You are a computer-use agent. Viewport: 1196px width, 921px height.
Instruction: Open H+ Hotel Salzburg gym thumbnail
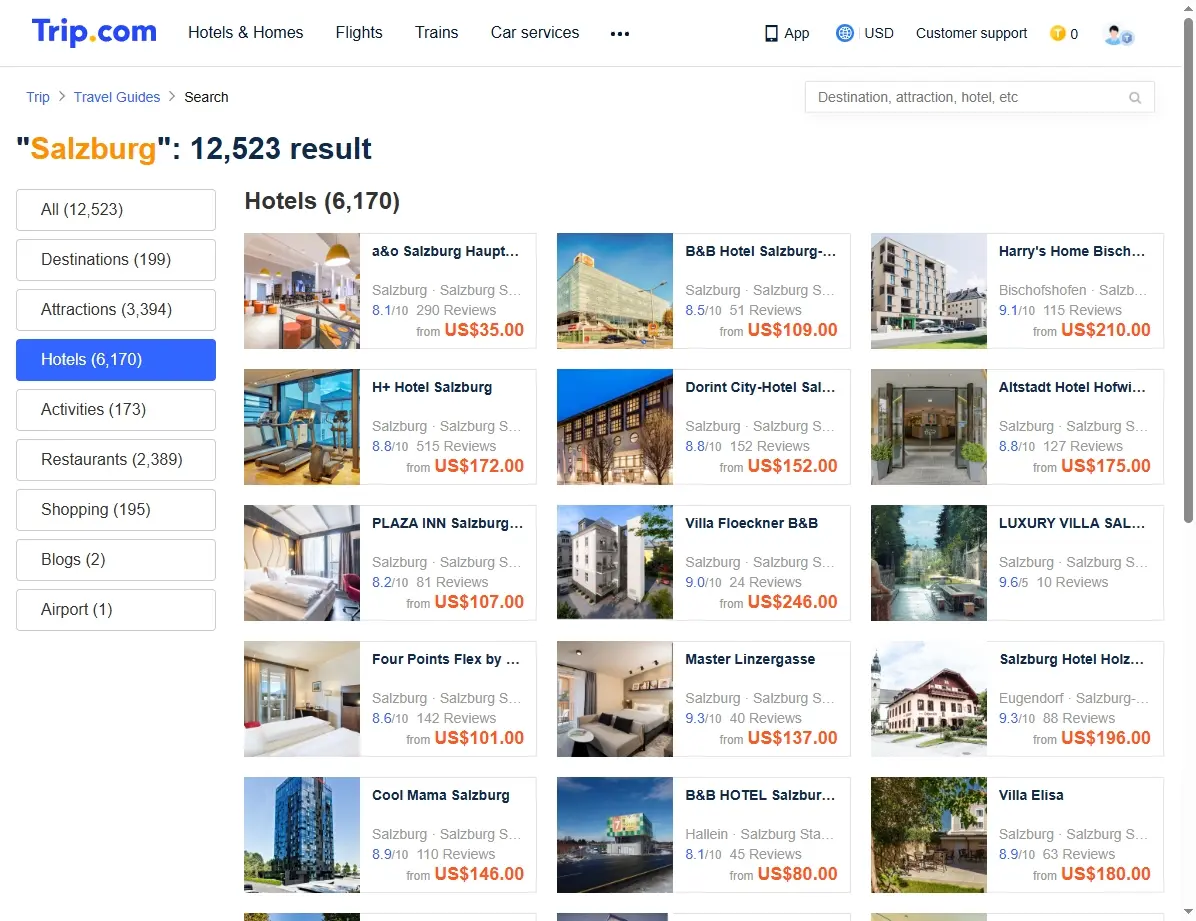click(302, 427)
